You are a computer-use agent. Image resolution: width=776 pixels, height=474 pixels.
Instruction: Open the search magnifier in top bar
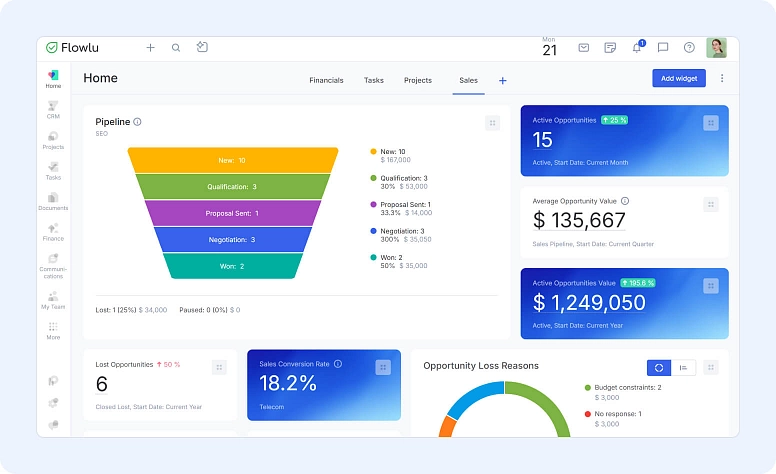tap(176, 47)
